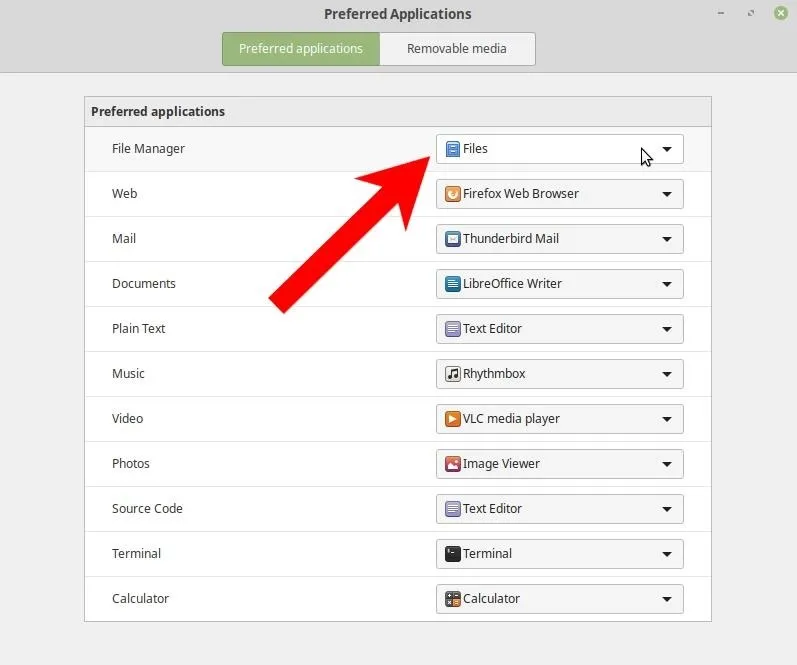Expand the Music dropdown arrow

[x=667, y=374]
